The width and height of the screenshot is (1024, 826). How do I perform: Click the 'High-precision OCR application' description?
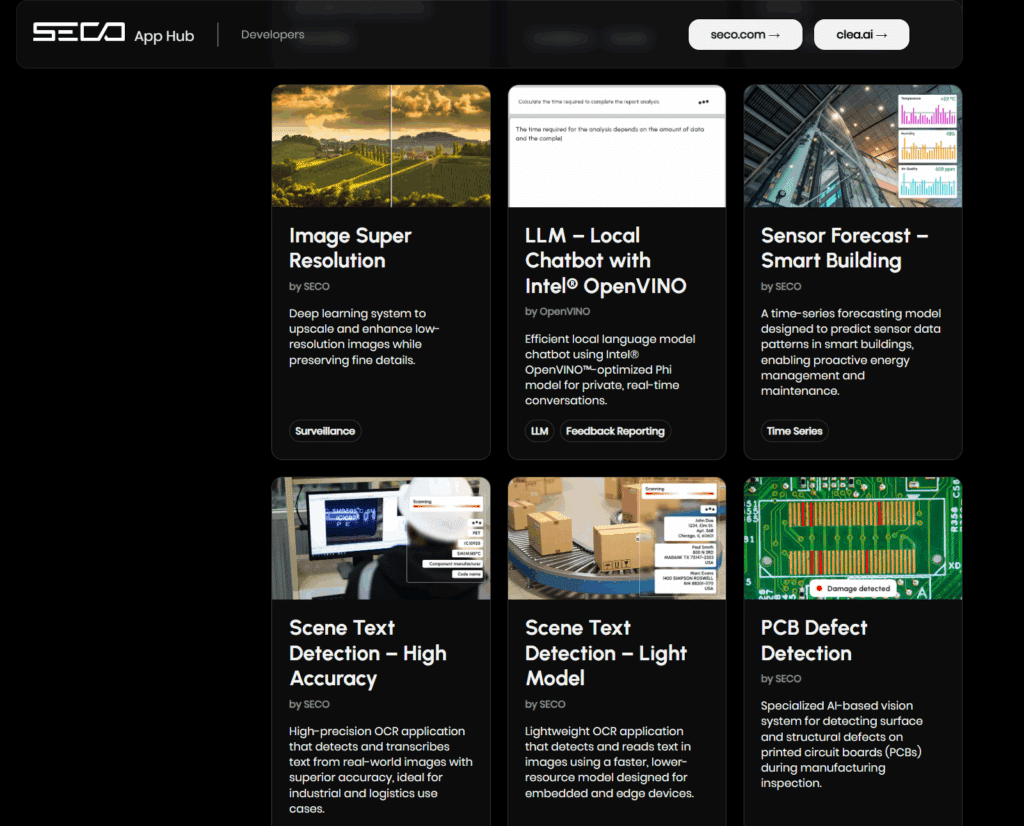(x=381, y=770)
